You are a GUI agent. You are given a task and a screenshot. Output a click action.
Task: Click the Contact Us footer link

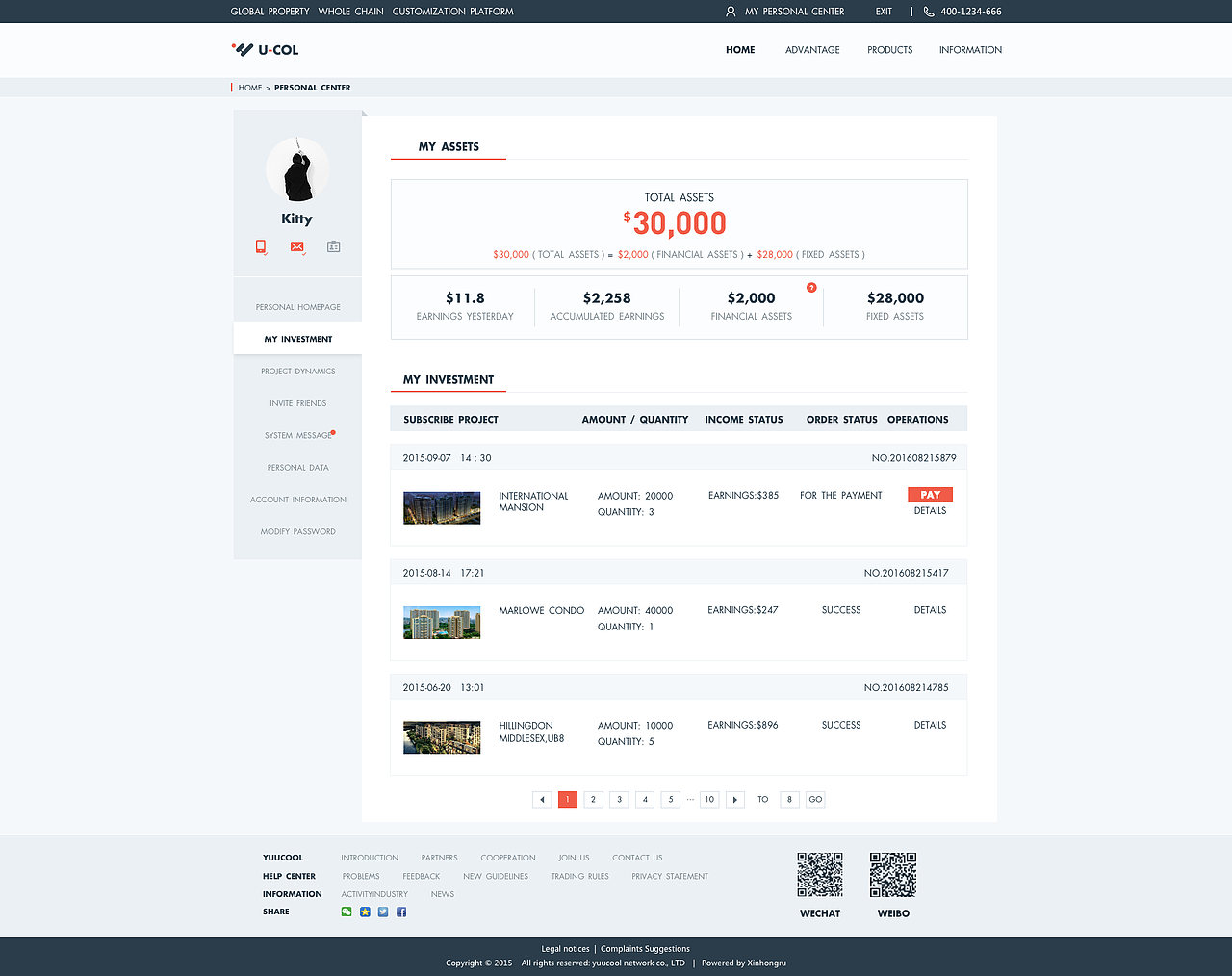coord(637,858)
